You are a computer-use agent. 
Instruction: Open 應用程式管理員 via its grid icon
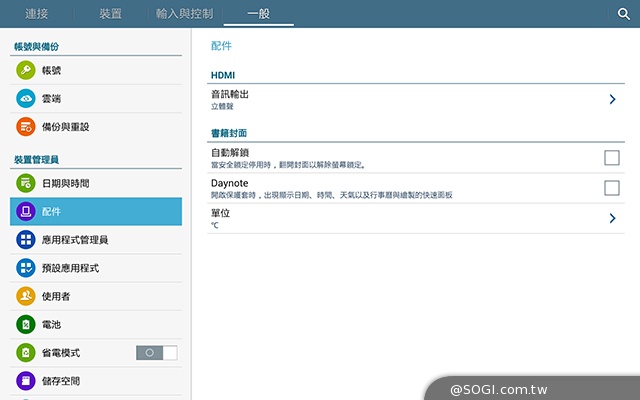(x=26, y=240)
